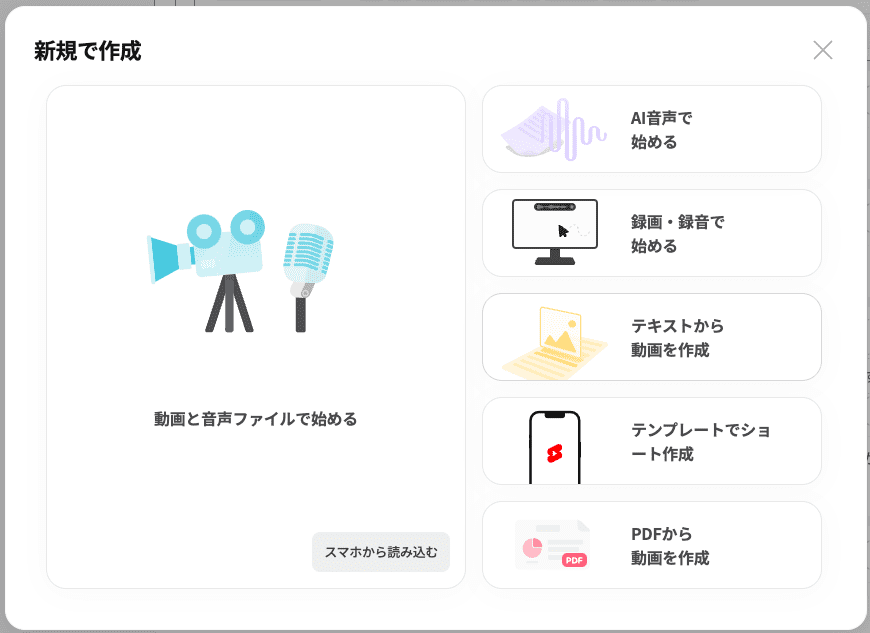Open テキストから動画を作成 option

pos(677,338)
